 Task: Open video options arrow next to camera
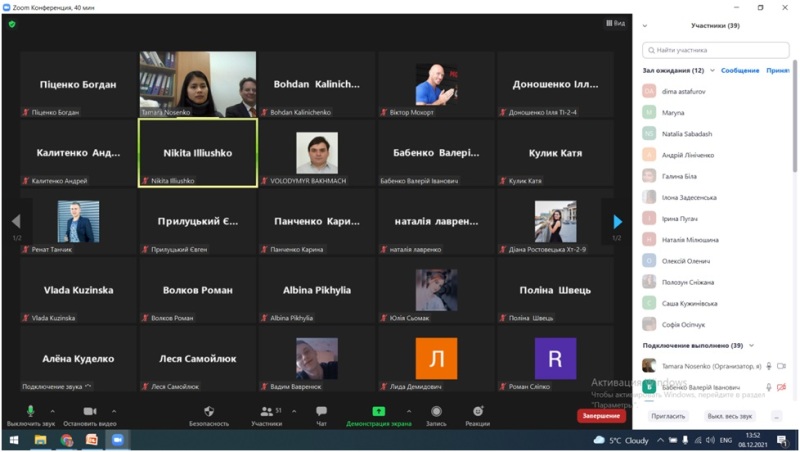113,411
